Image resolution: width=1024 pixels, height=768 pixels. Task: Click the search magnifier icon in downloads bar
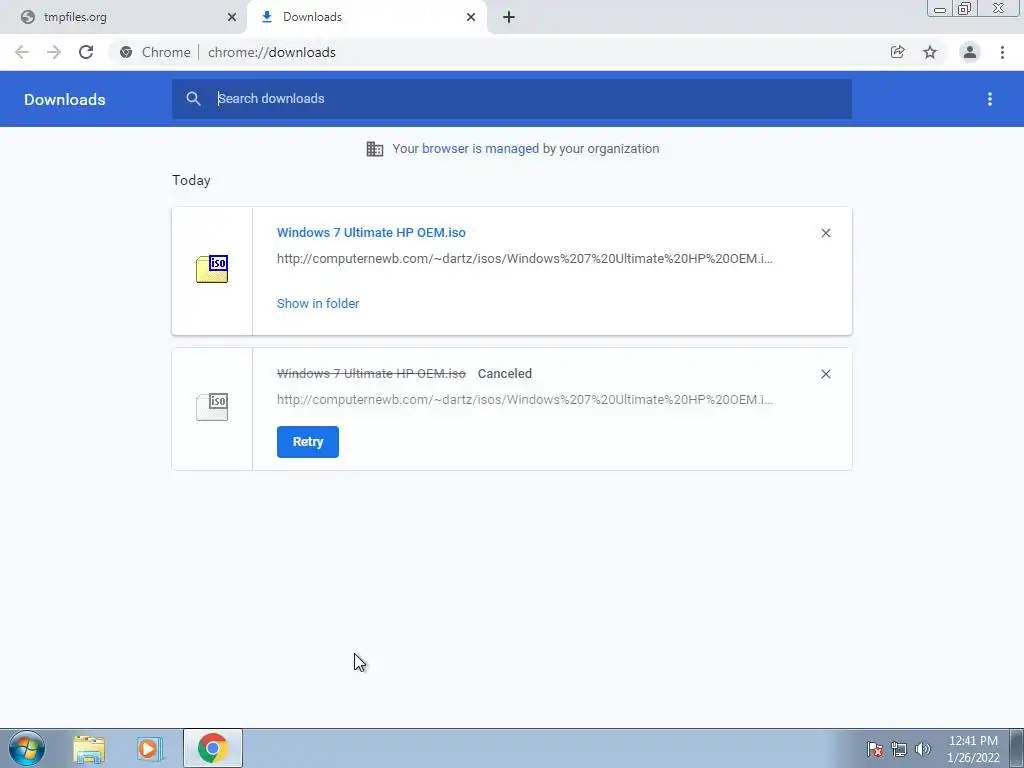click(193, 99)
